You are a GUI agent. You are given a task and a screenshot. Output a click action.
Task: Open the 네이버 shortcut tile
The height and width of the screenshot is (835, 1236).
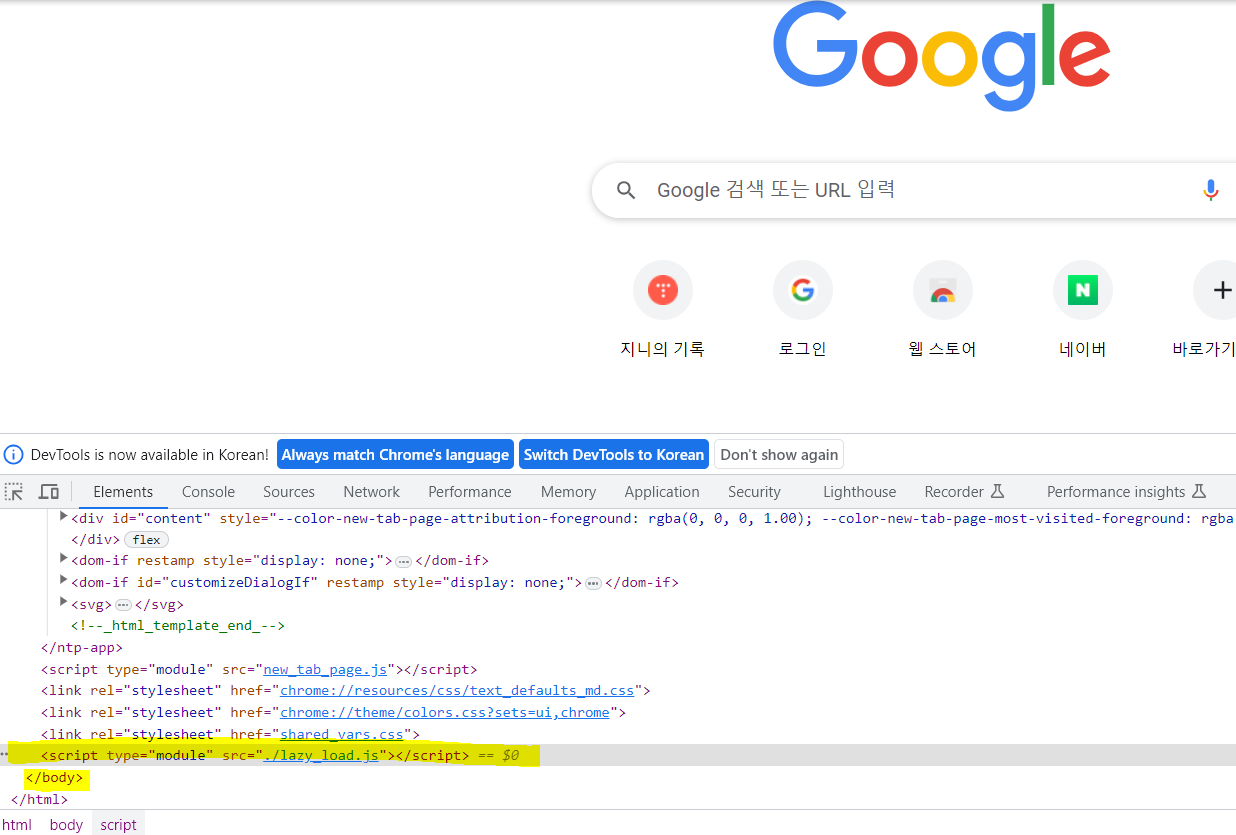coord(1082,309)
